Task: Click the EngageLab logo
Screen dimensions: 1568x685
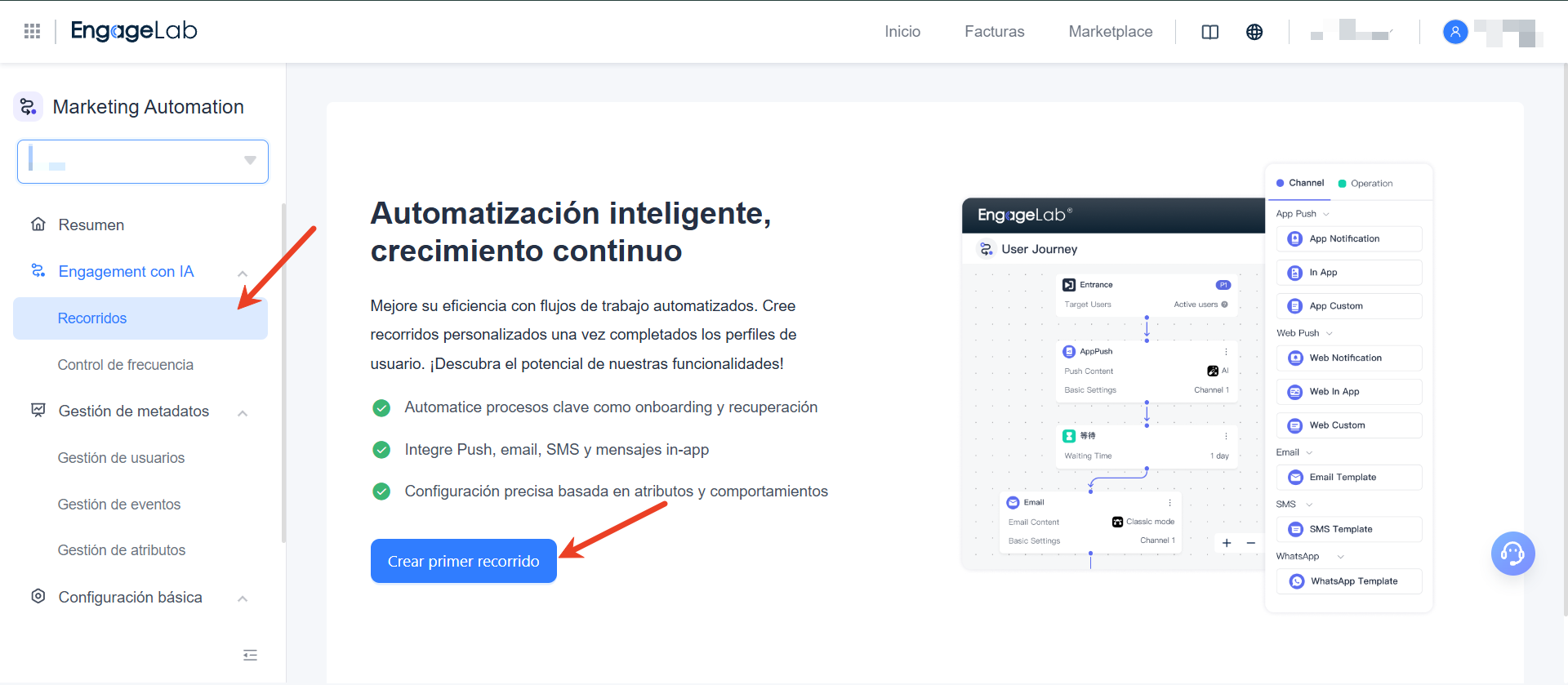Action: (134, 31)
